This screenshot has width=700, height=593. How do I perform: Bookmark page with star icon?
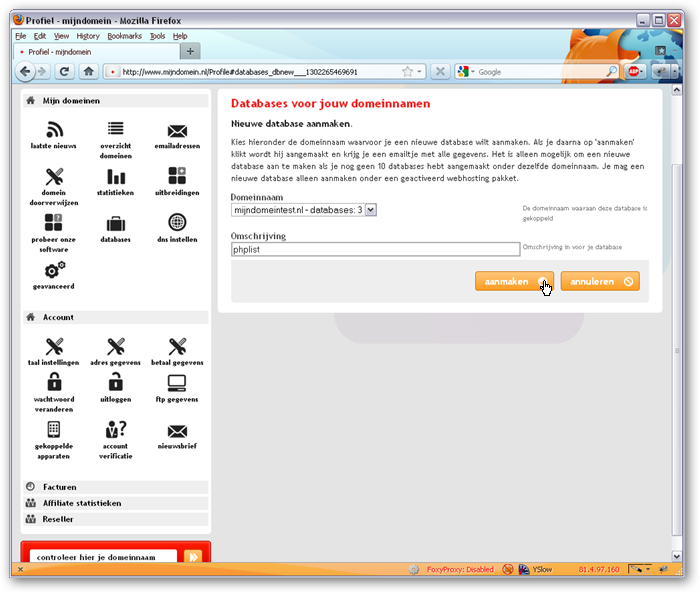point(407,71)
